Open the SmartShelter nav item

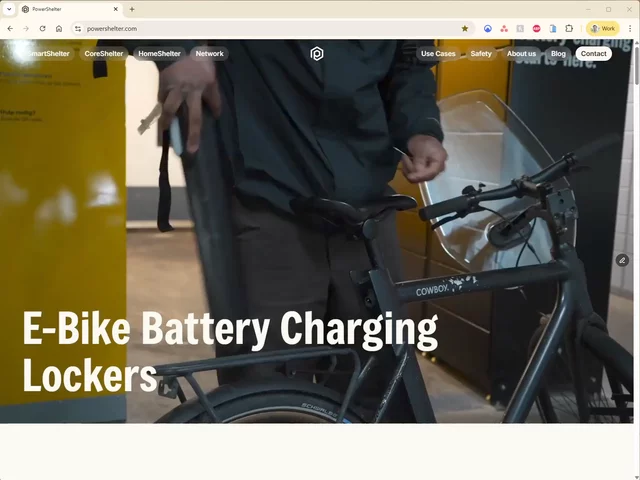click(46, 53)
